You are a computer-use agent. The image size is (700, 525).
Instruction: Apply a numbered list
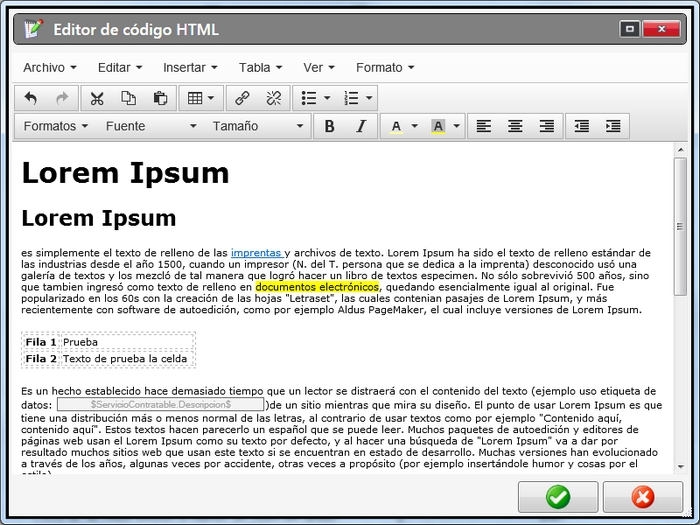pos(351,98)
